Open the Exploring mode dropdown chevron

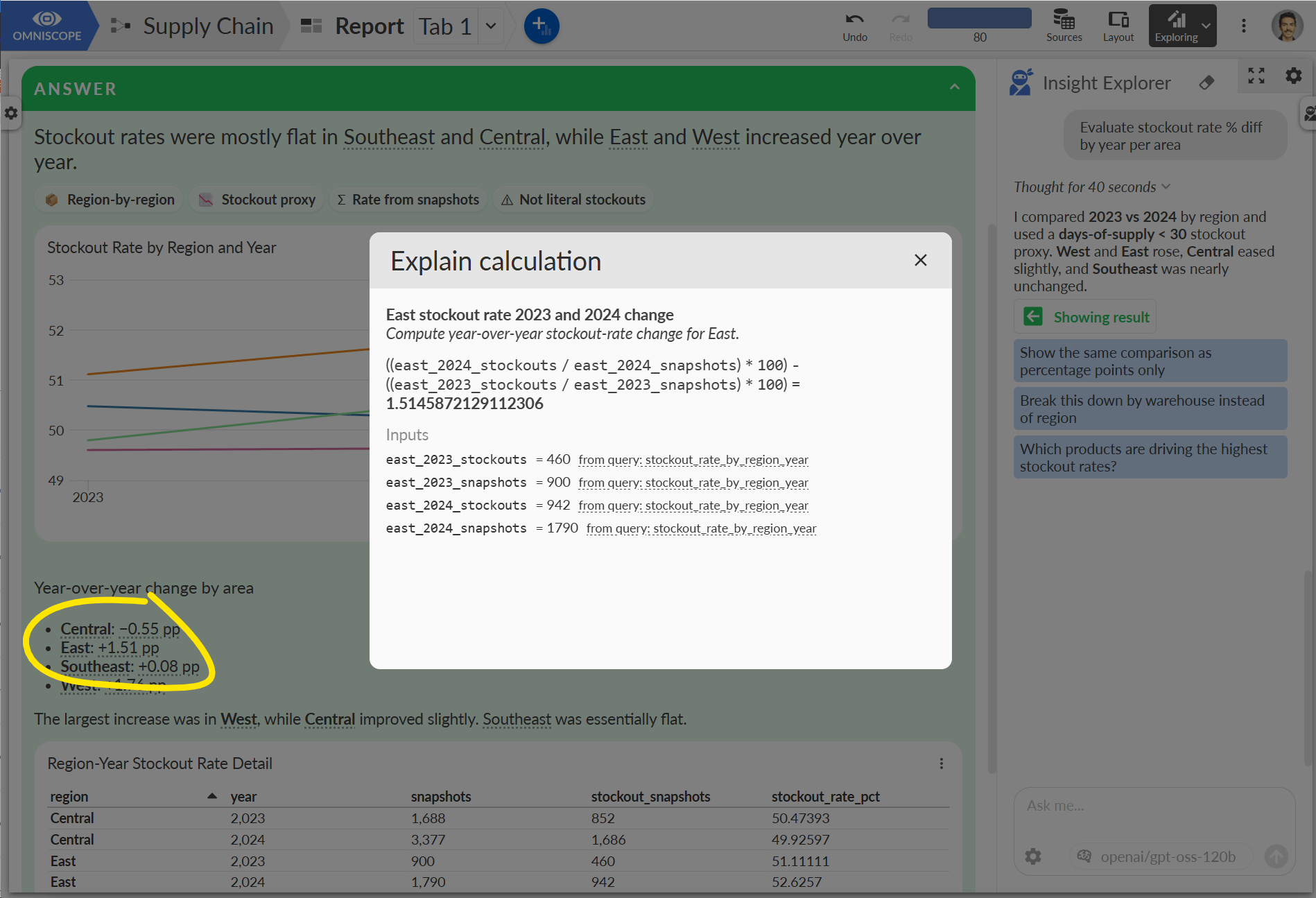(x=1206, y=26)
